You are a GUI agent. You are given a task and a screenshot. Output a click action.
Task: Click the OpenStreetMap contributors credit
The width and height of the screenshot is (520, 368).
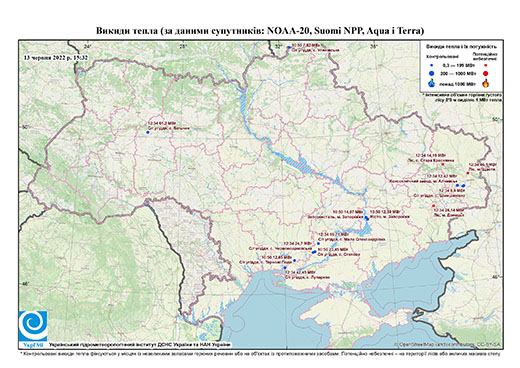coord(448,344)
